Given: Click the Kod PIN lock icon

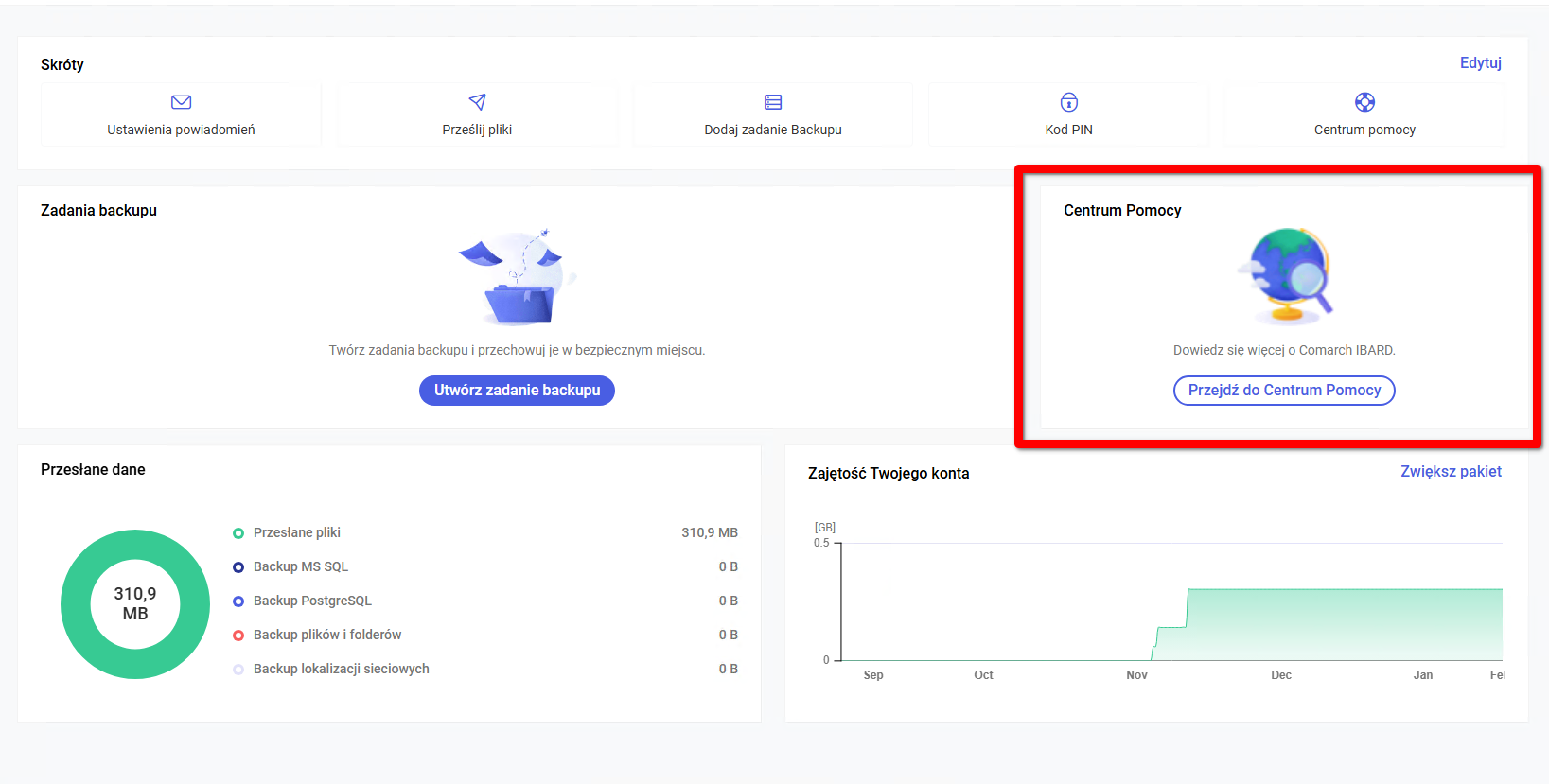Looking at the screenshot, I should point(1068,102).
